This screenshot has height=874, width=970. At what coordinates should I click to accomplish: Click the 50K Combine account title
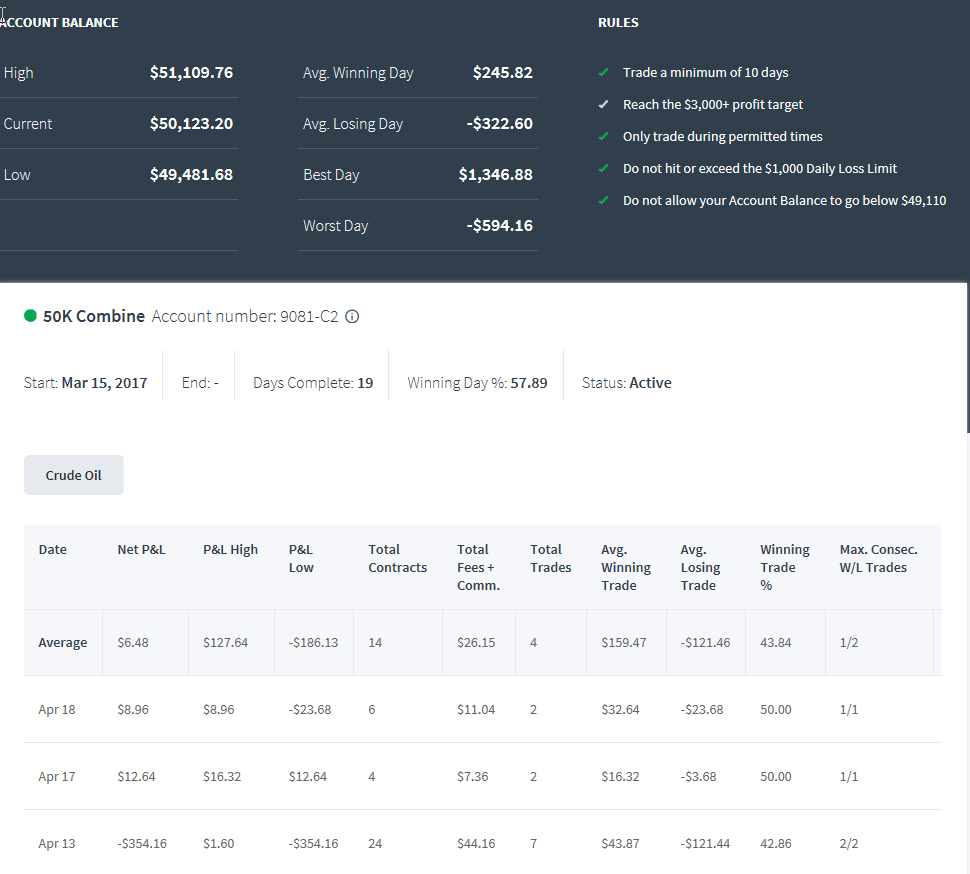[x=94, y=316]
